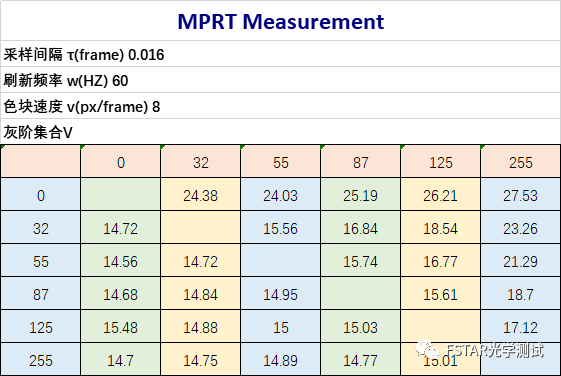
Task: Click the cell with value 14.75
Action: point(201,360)
